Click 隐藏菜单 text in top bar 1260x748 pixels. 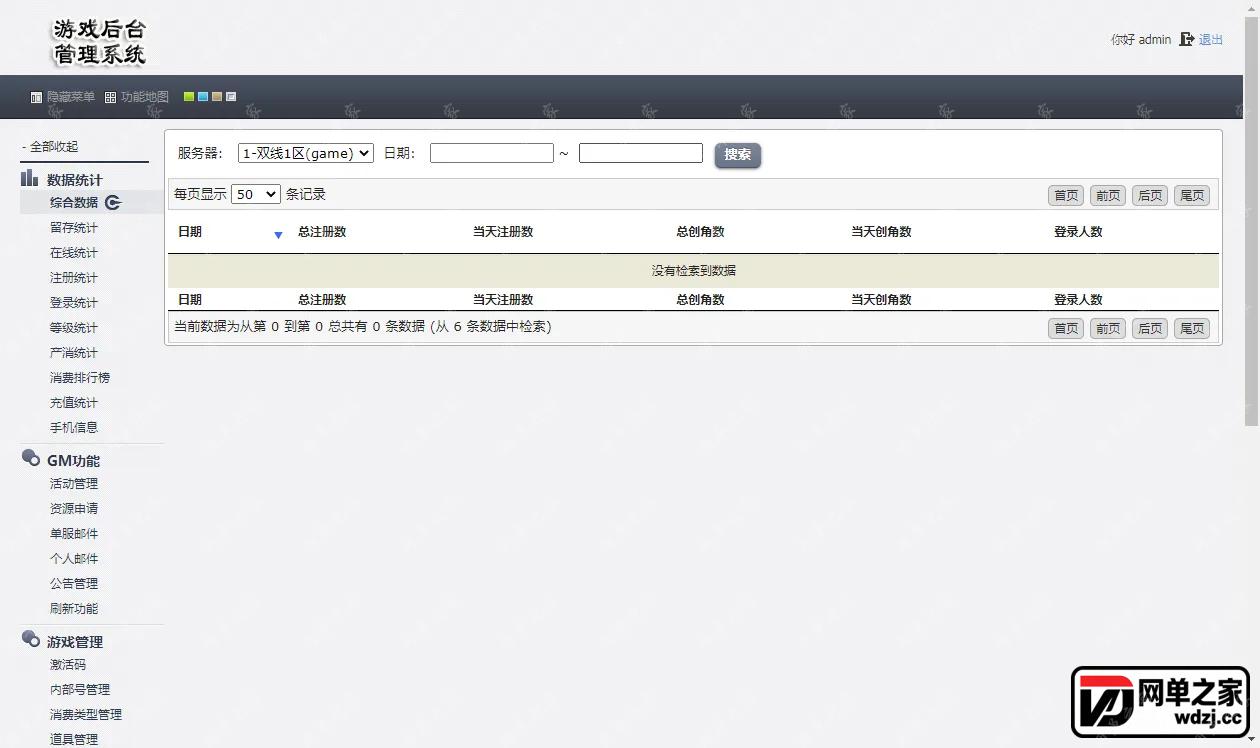click(71, 98)
